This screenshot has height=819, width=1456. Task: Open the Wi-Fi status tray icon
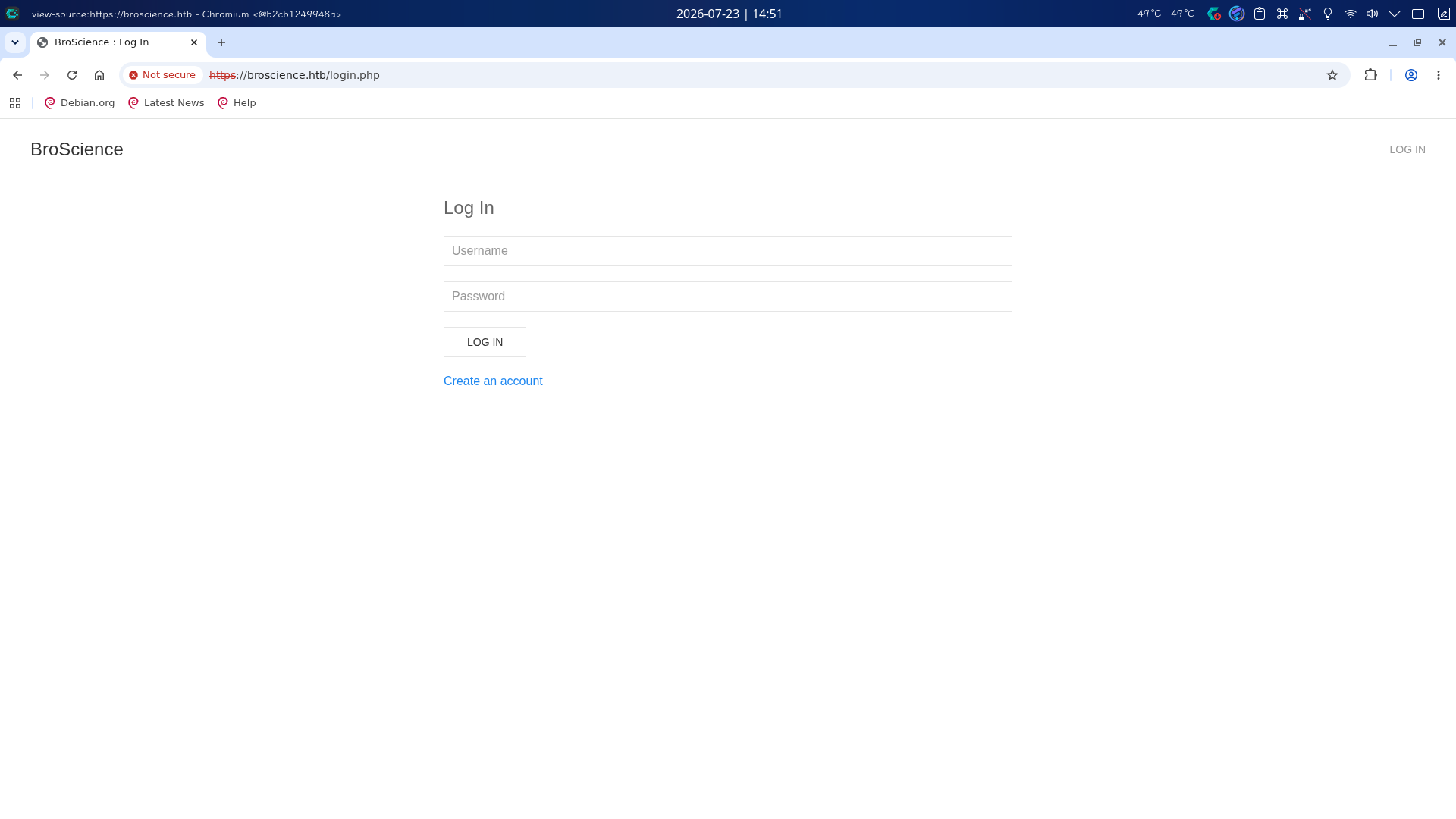coord(1351,14)
